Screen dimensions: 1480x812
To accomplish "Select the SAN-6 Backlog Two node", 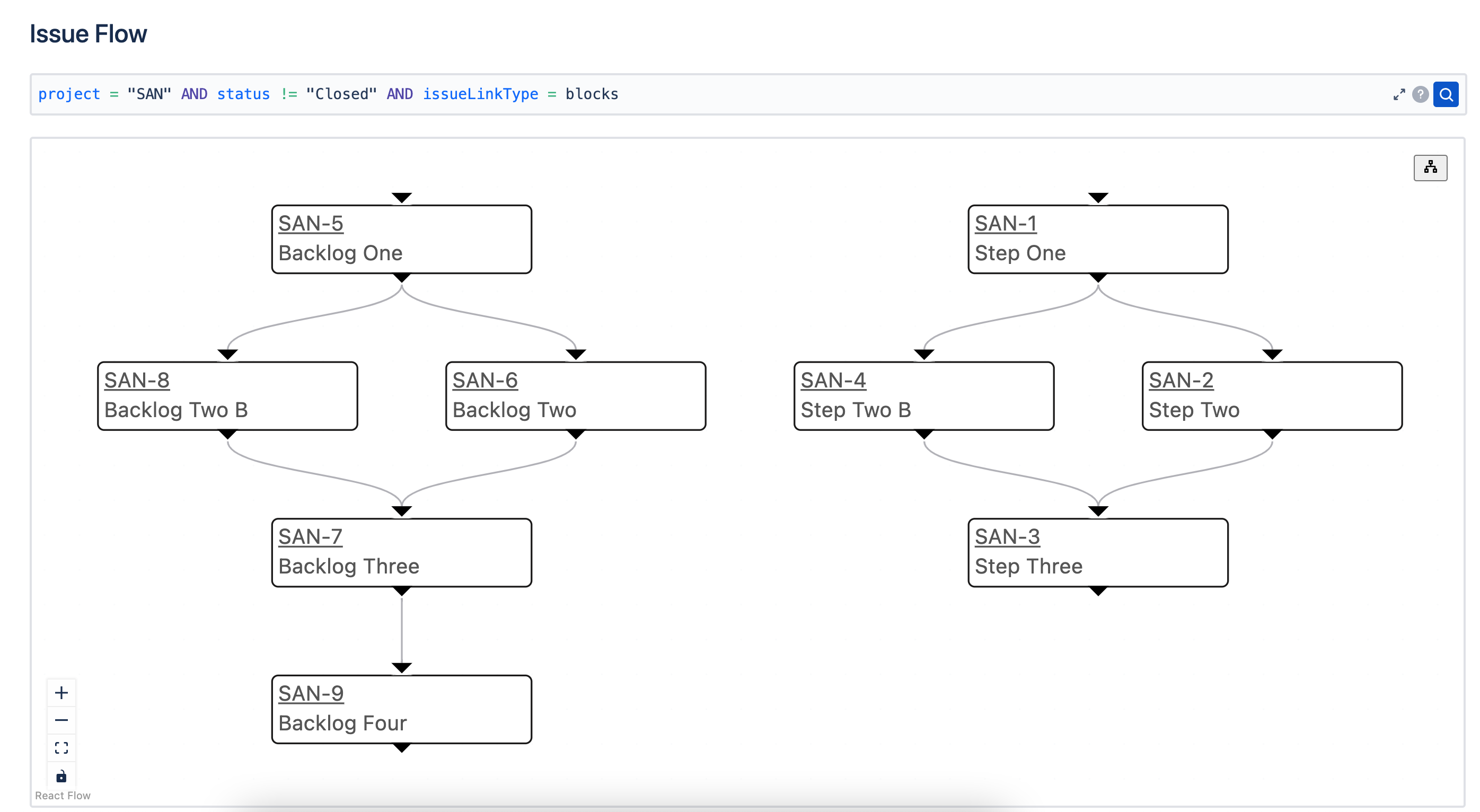I will (x=575, y=395).
